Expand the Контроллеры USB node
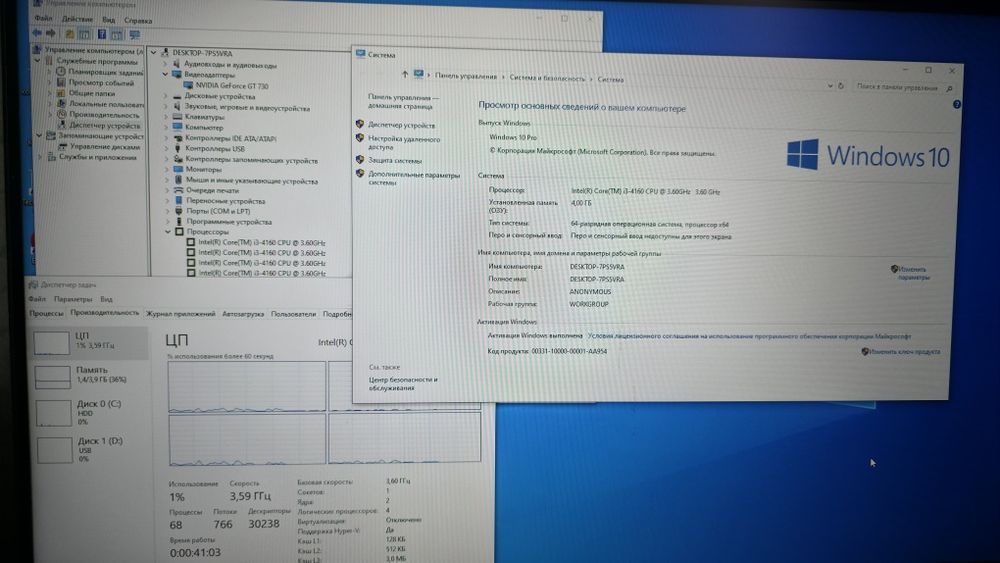1000x563 pixels. tap(167, 149)
